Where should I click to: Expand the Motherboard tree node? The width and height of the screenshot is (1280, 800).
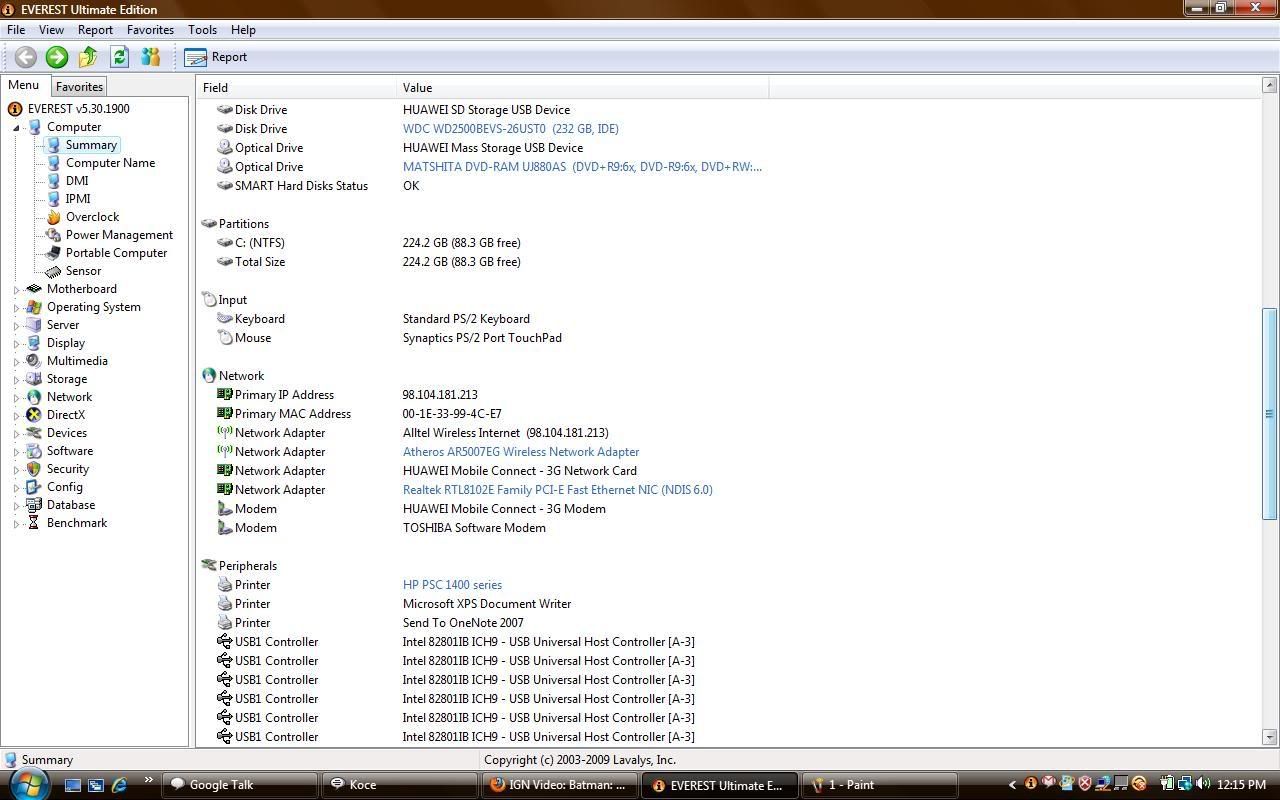17,290
